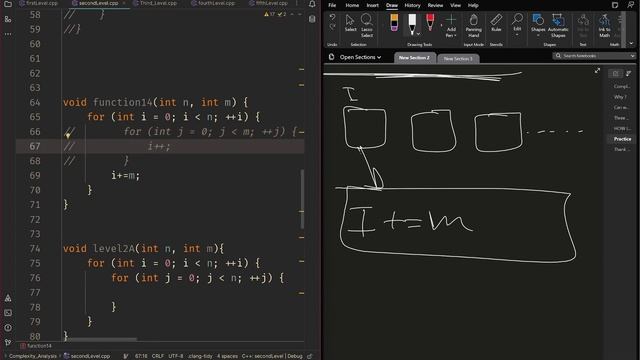Open the Structure tool window icon

pos(8,19)
